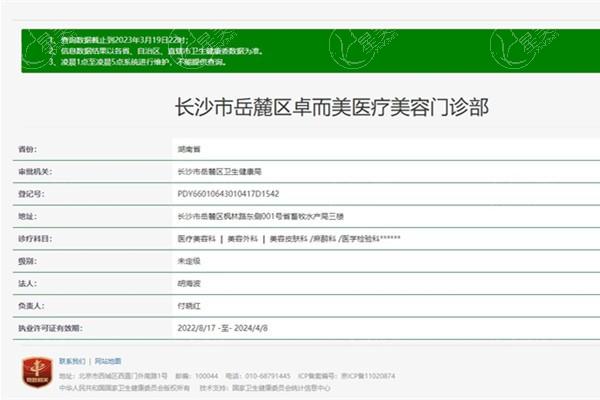This screenshot has width=600, height=400.
Task: Click the 诊疗科目 row label
Action: (x=35, y=239)
